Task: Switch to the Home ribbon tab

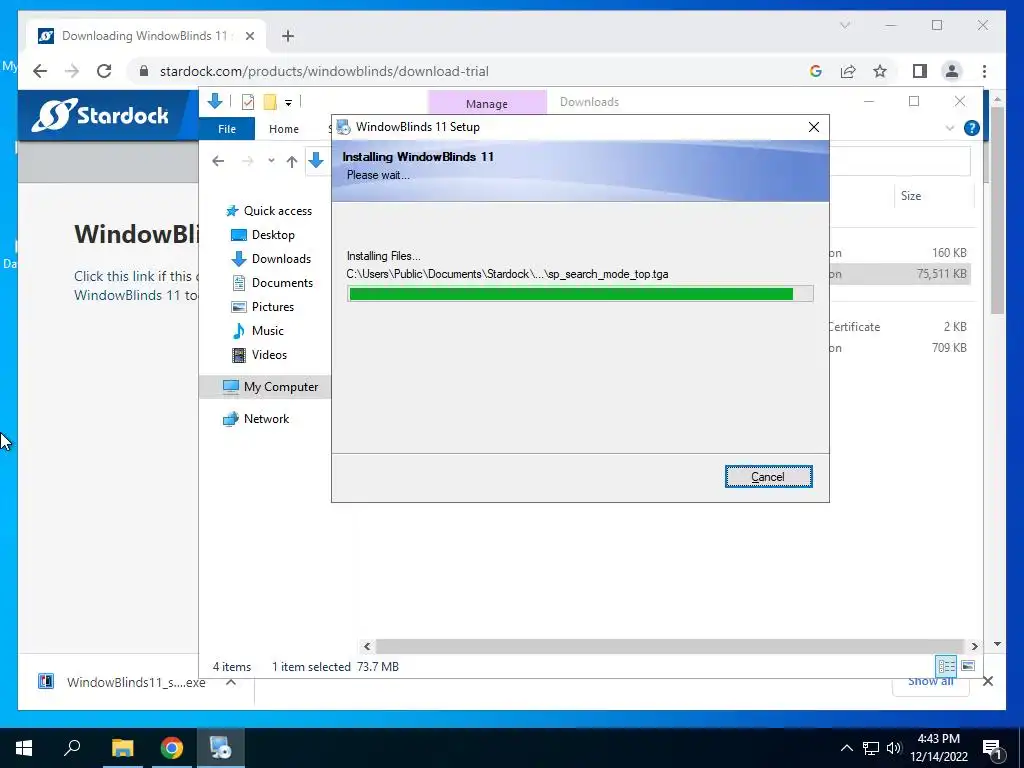Action: (283, 129)
